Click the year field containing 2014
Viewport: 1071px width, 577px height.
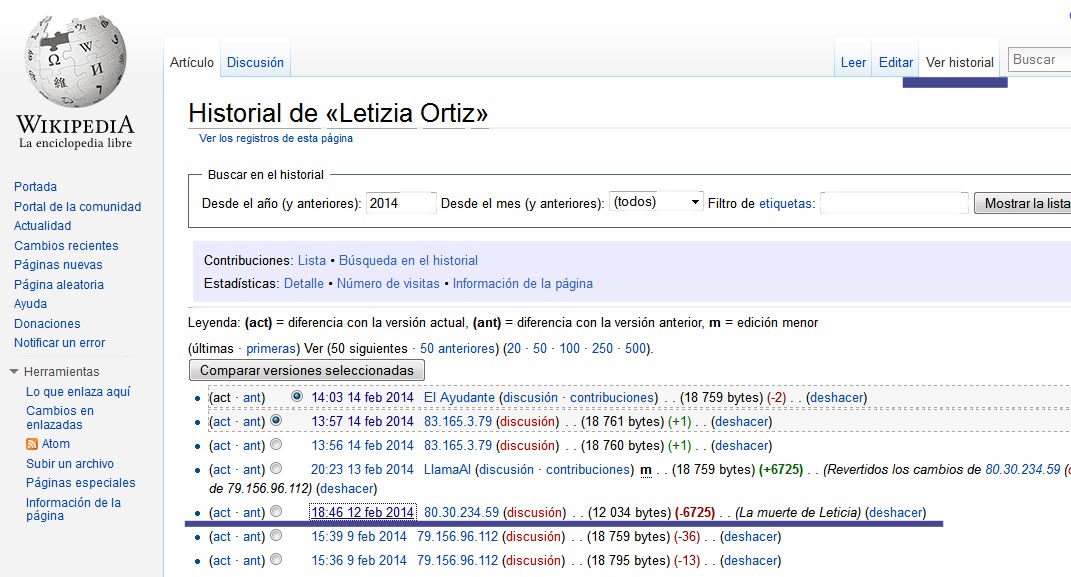coord(401,203)
